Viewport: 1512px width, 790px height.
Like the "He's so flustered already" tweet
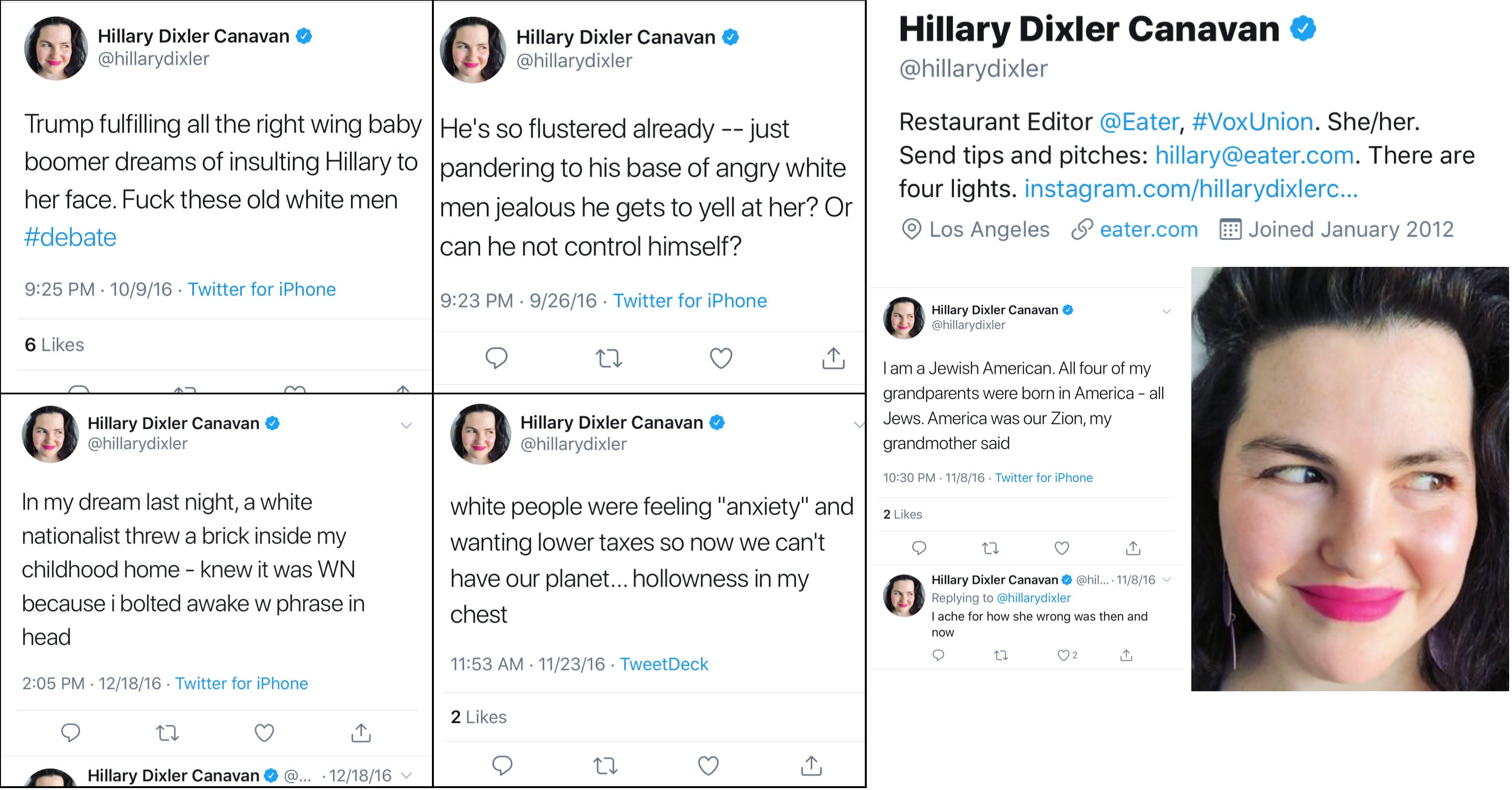coord(721,358)
